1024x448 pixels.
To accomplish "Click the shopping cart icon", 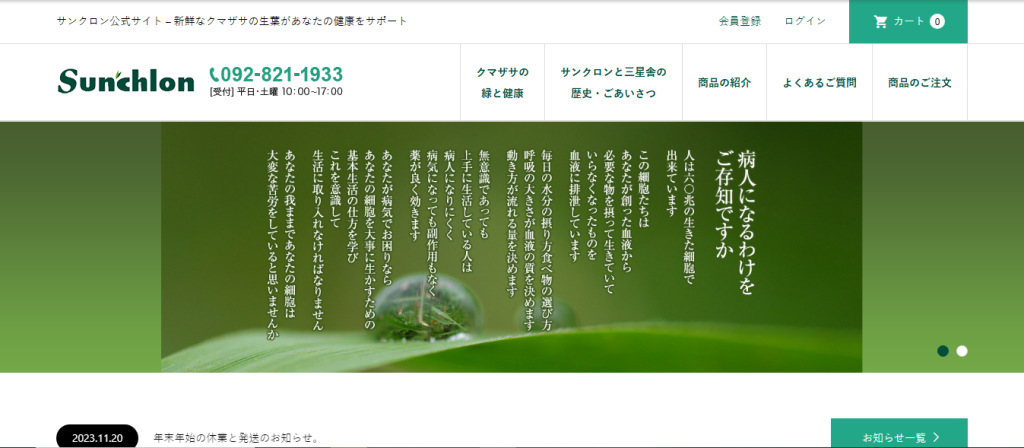I will point(880,21).
